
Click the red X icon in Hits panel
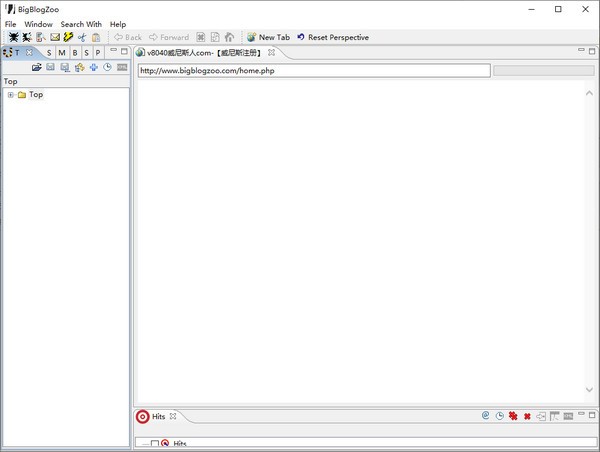tap(527, 416)
